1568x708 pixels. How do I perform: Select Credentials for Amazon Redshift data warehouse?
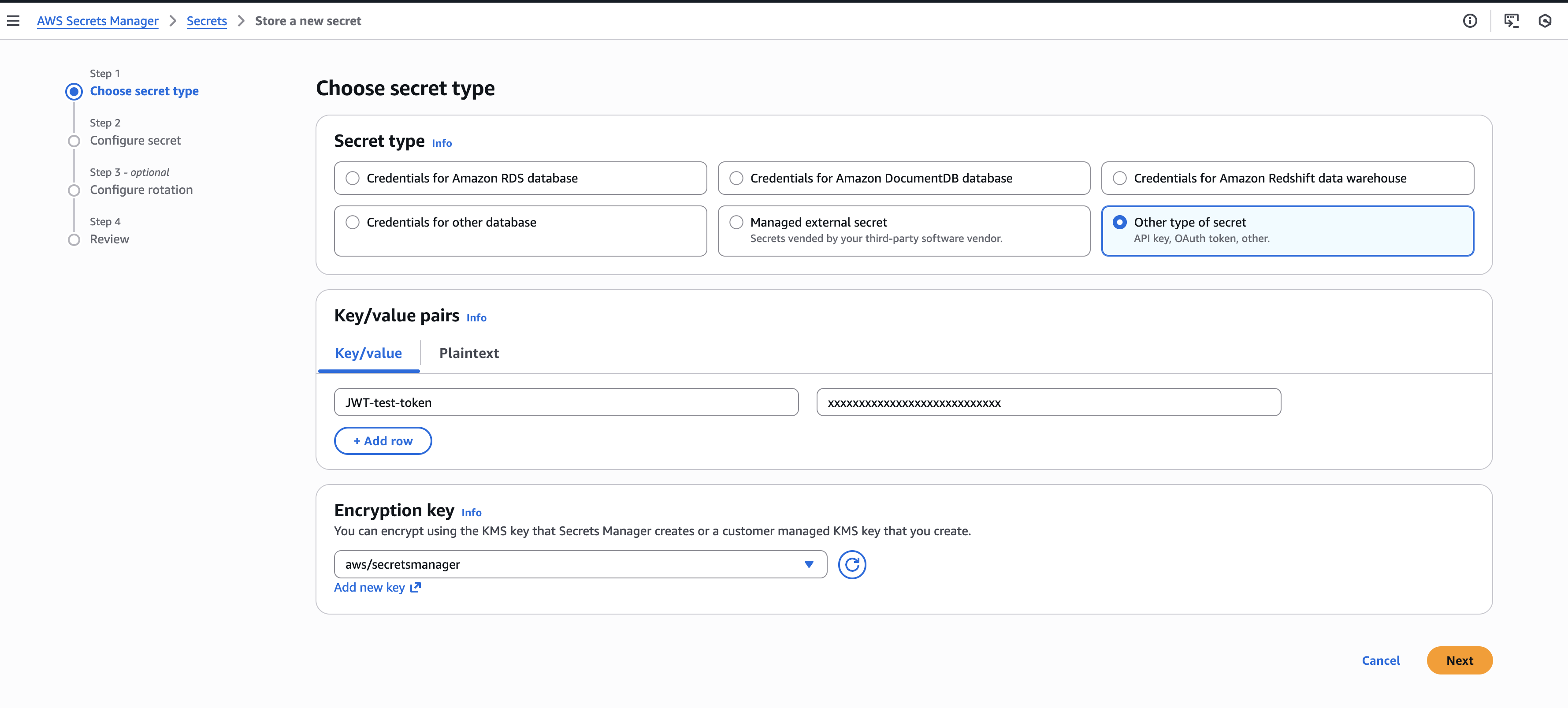(x=1120, y=178)
